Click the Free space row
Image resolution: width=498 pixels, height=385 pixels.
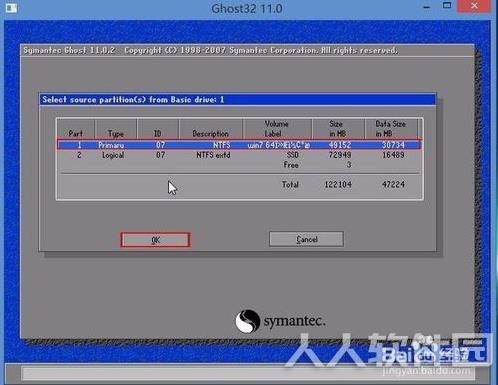[x=239, y=165]
